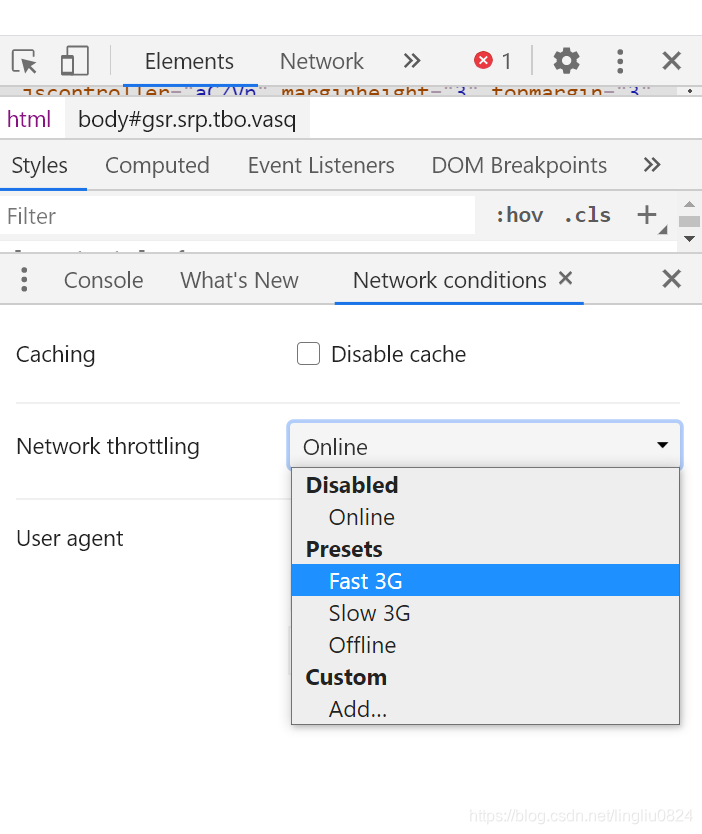Open the Event Listeners tab
Image resolution: width=702 pixels, height=834 pixels.
click(x=321, y=165)
